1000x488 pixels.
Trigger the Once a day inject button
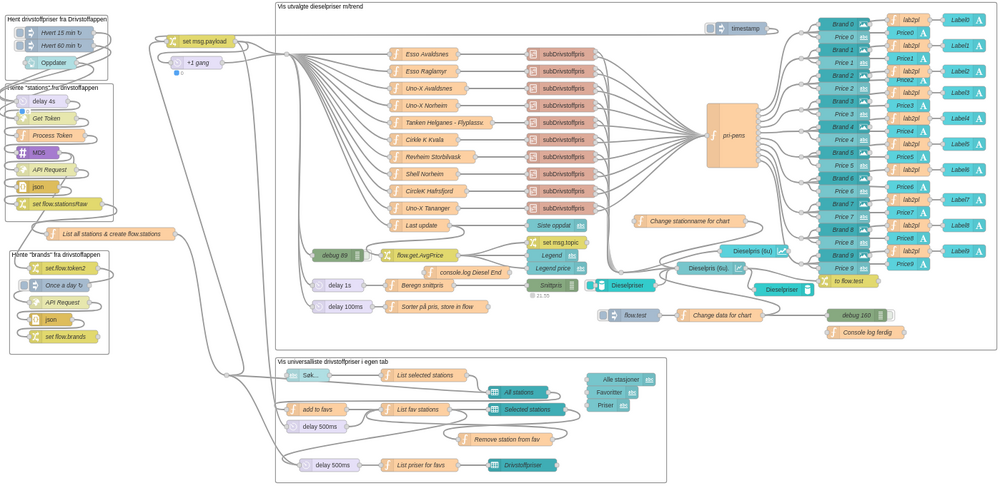coord(23,285)
